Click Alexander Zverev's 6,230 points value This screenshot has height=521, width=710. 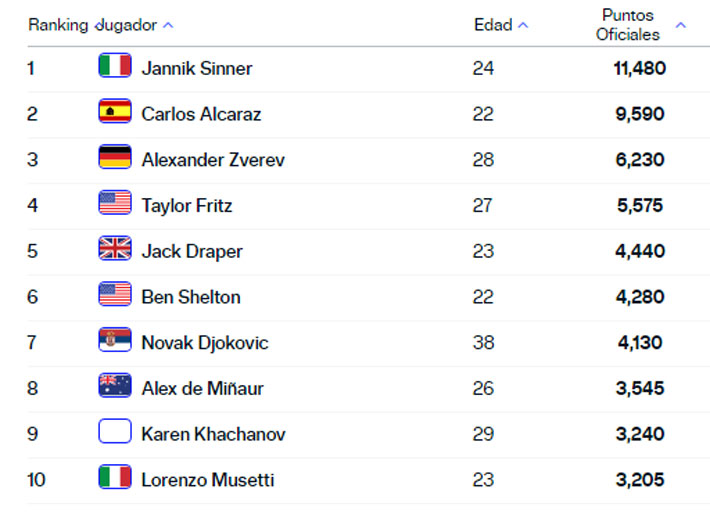638,160
